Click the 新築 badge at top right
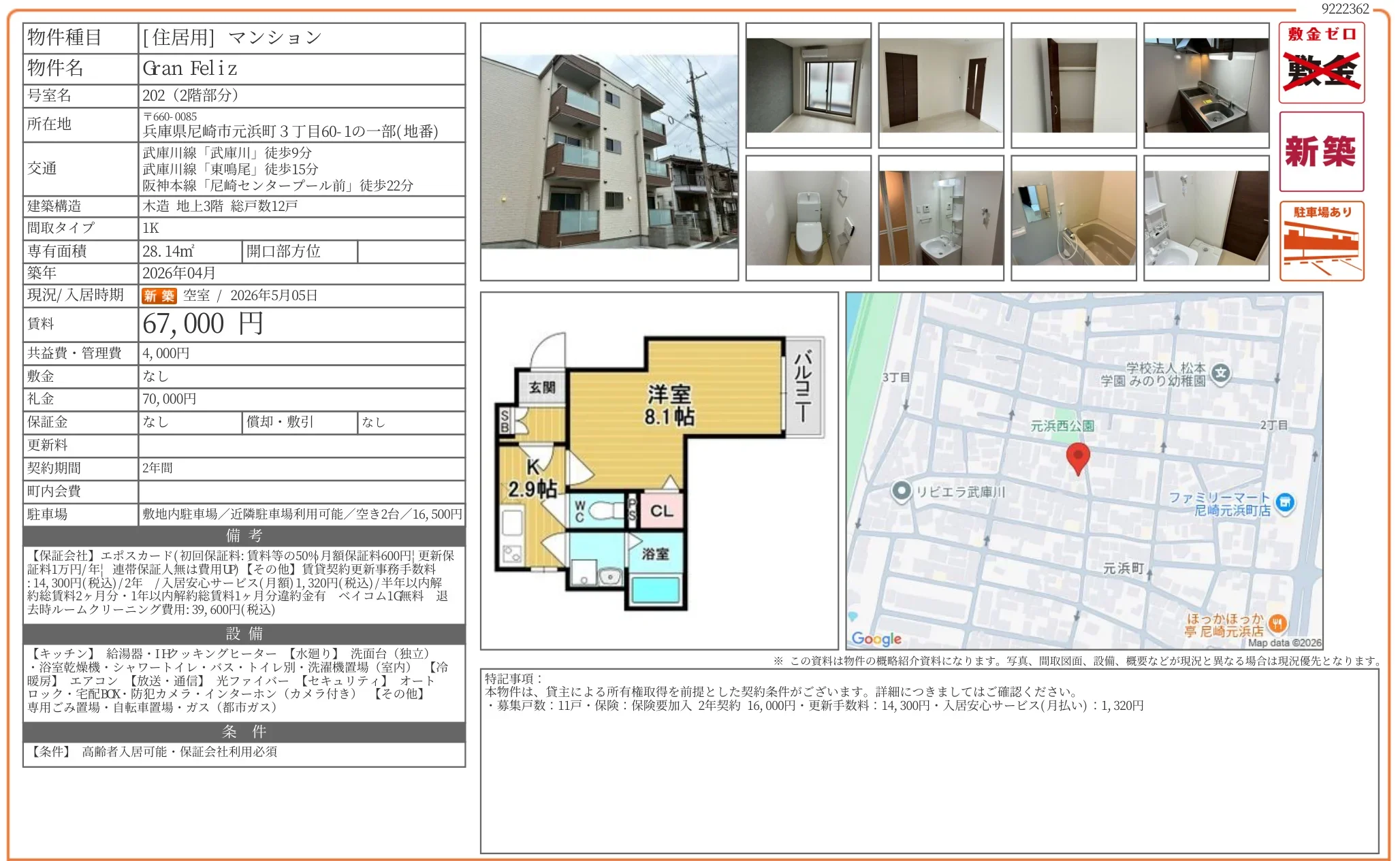The image size is (1400, 861). [x=1321, y=151]
